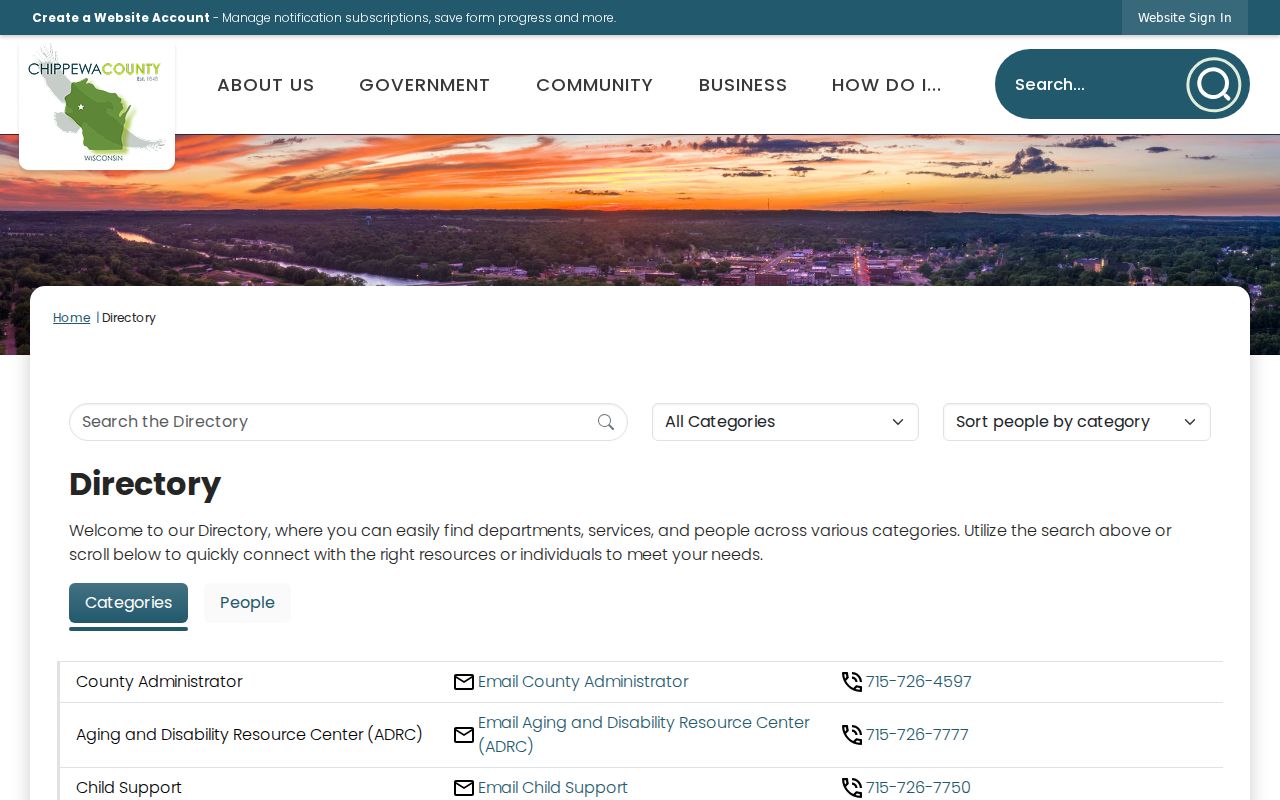
Task: Open Email Aging and Disability Resource Center link
Action: [x=644, y=735]
